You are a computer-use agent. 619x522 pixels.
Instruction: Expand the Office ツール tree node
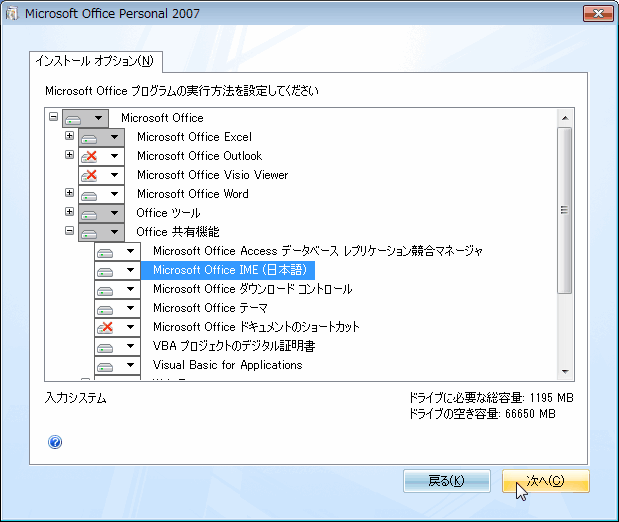(x=69, y=212)
